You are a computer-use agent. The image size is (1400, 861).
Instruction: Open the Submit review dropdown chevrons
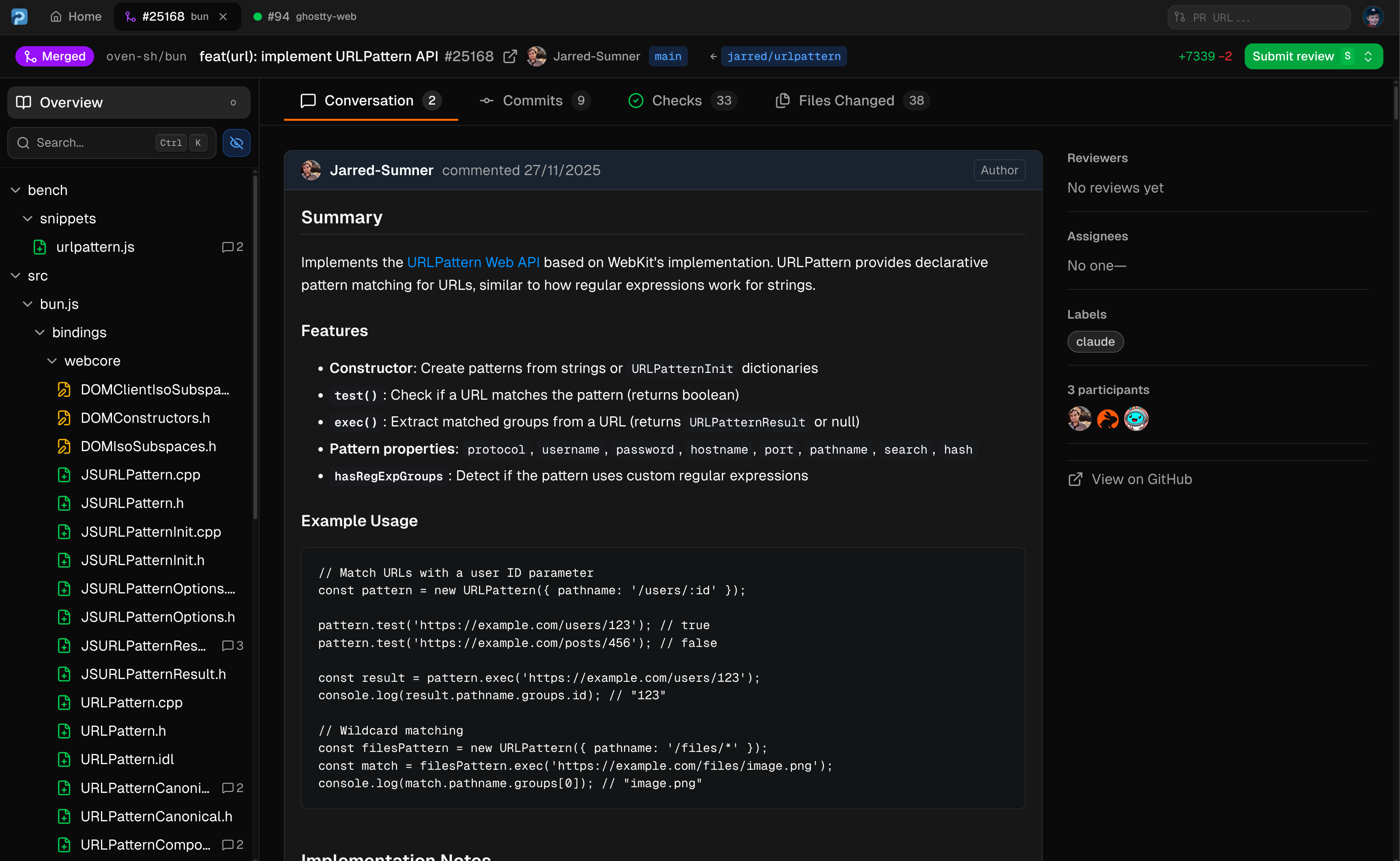tap(1368, 56)
